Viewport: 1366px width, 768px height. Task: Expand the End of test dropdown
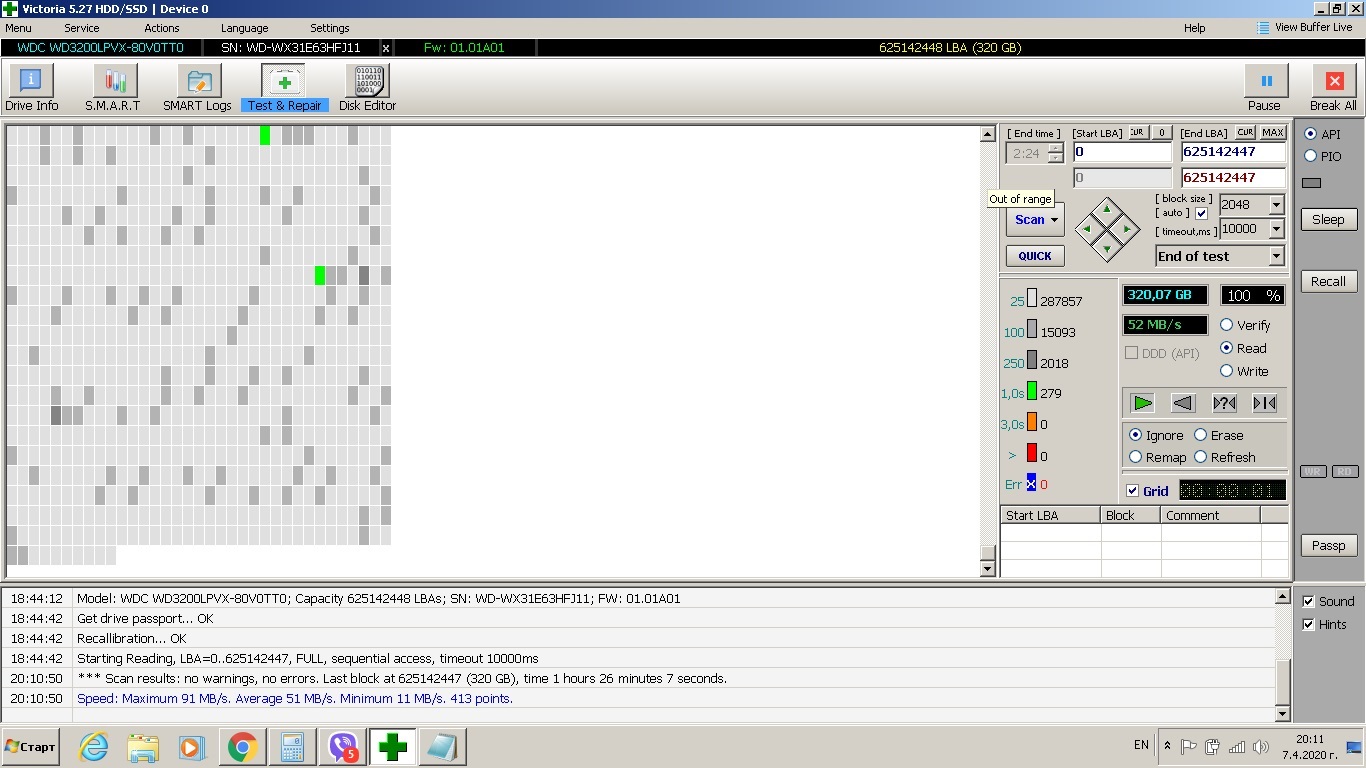pyautogui.click(x=1276, y=256)
